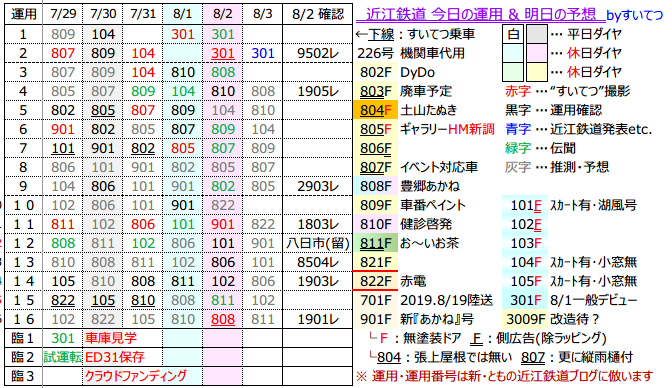Click the '車番ペイント' description
The height and width of the screenshot is (388, 672).
click(x=432, y=205)
